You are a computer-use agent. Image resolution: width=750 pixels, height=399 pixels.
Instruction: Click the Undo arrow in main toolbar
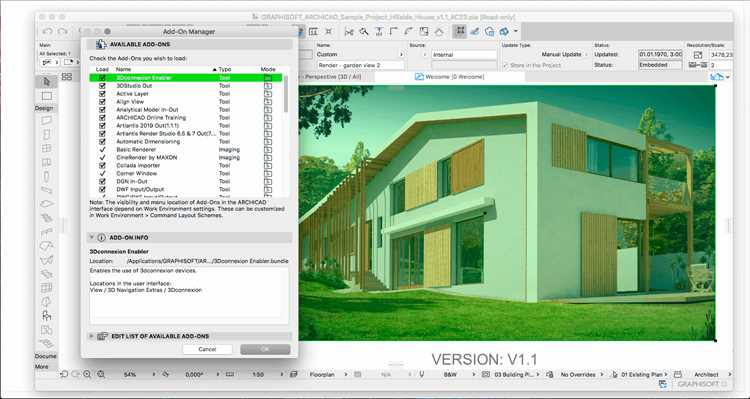47,32
